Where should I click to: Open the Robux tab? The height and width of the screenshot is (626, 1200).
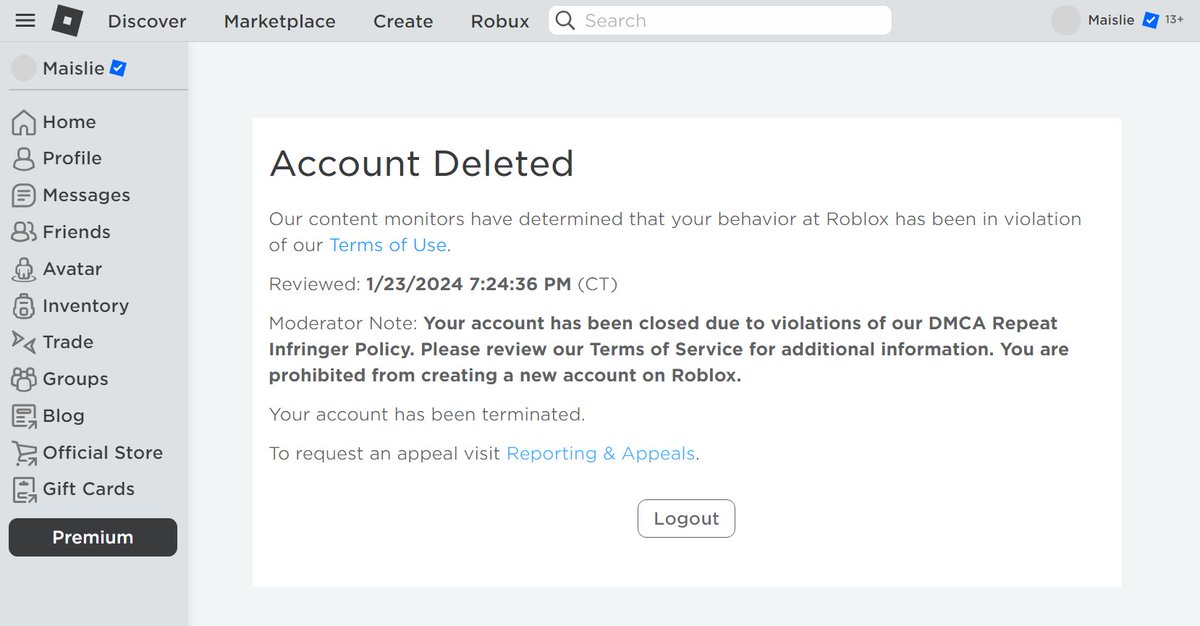(500, 21)
